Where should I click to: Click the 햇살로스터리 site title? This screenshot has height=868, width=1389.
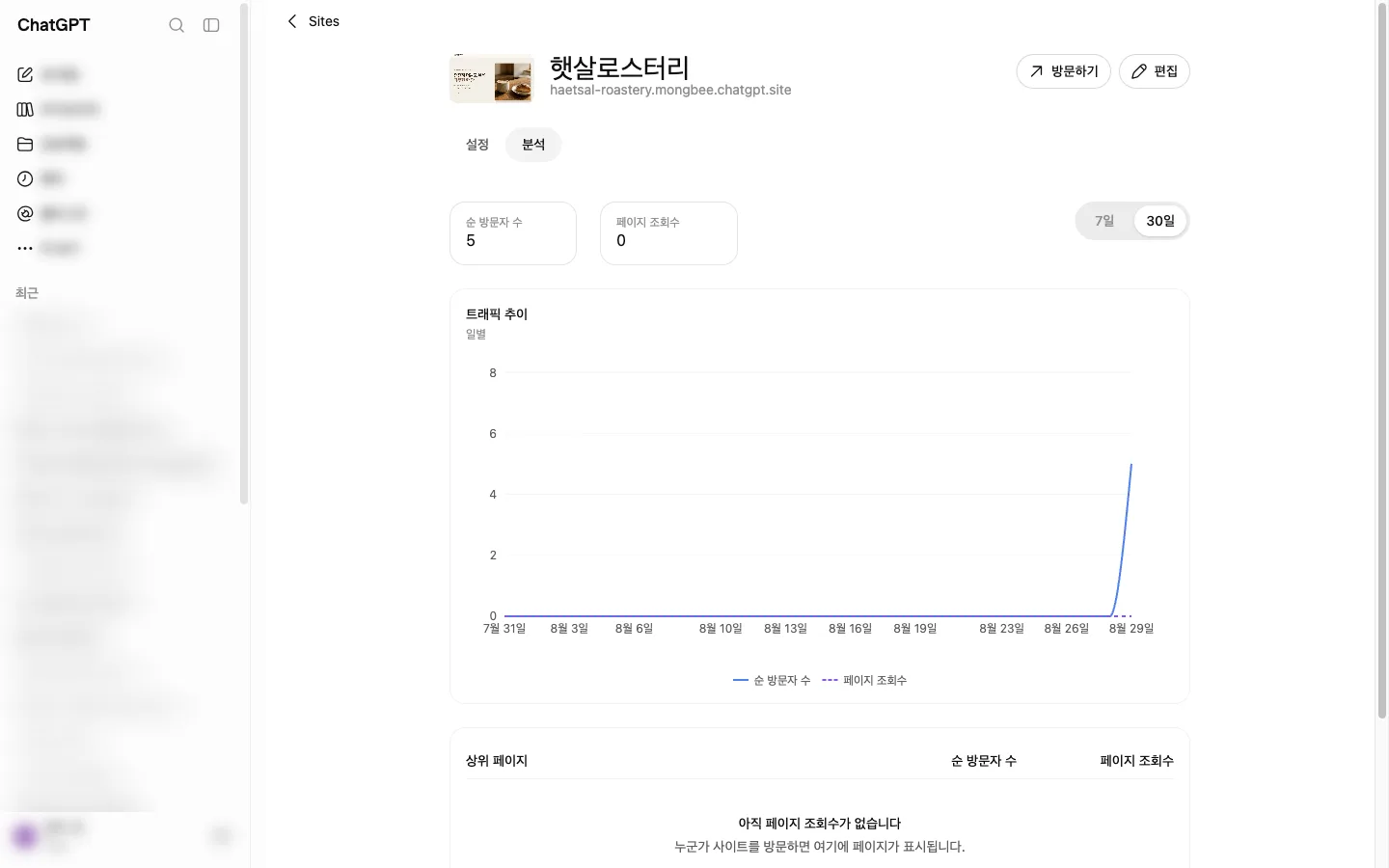619,68
